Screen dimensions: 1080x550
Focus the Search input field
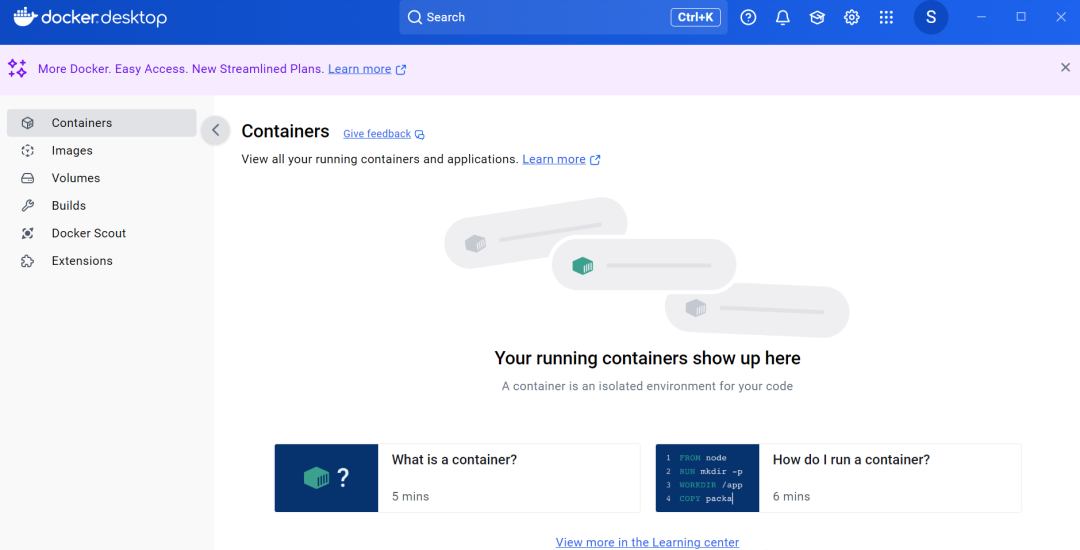(x=563, y=17)
